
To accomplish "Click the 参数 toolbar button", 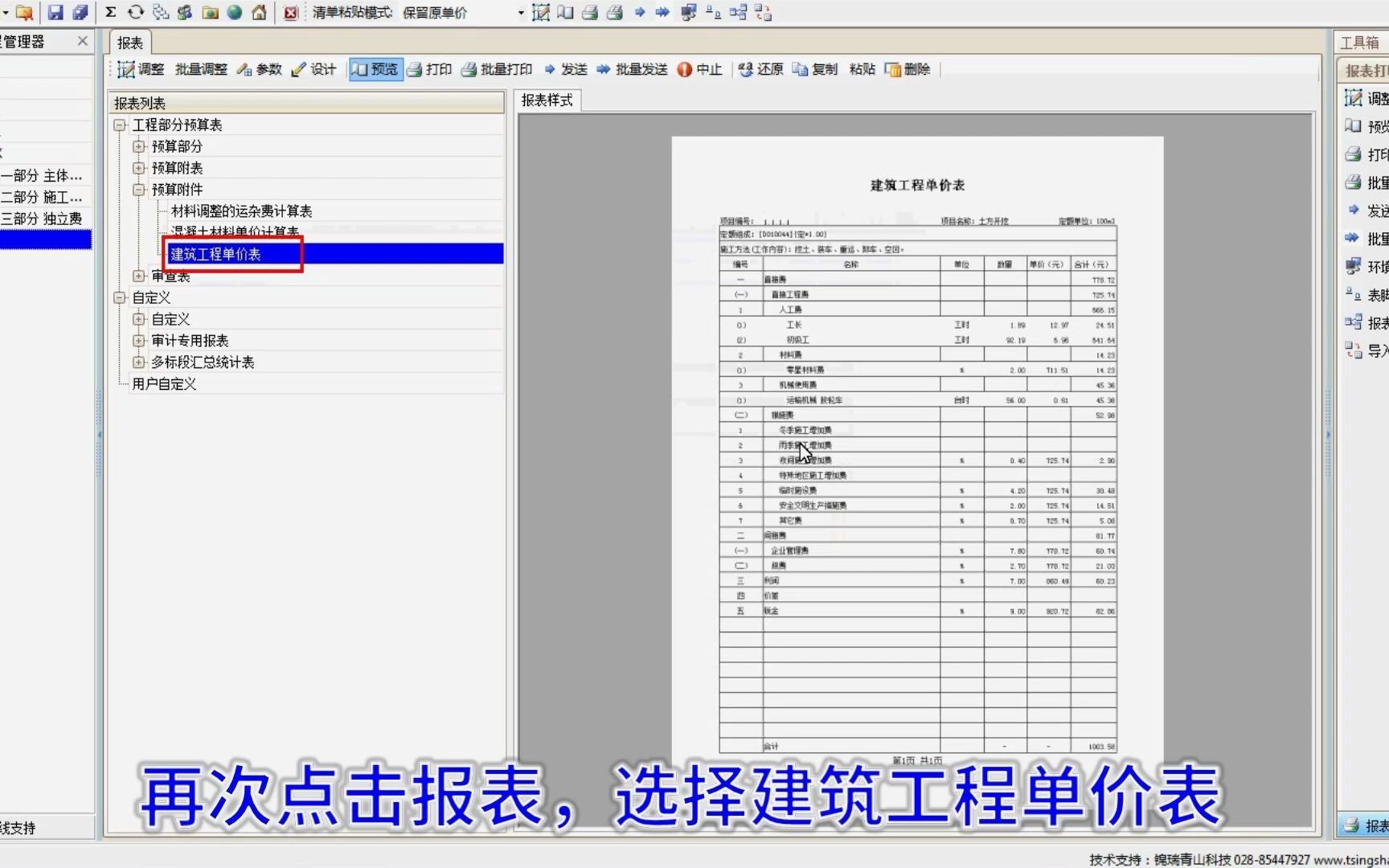I will click(x=259, y=69).
